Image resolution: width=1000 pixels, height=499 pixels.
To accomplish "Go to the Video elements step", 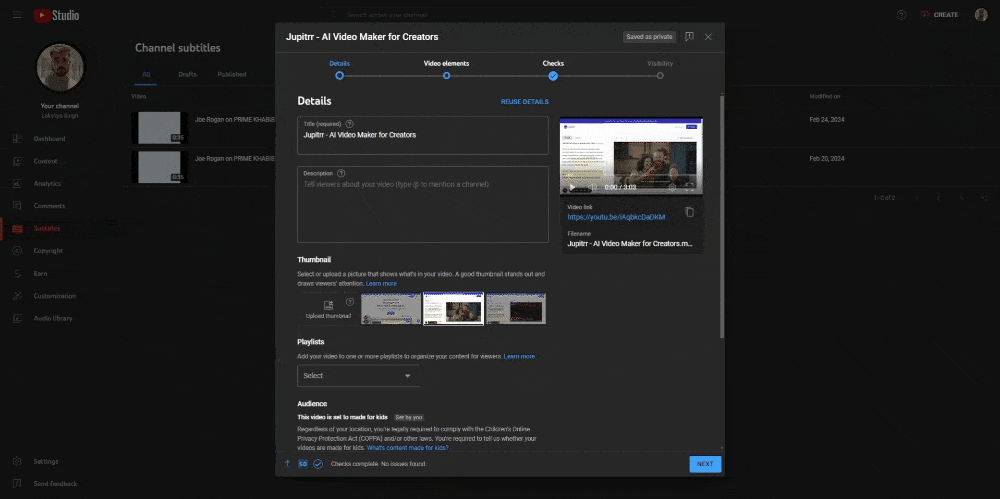I will point(446,69).
